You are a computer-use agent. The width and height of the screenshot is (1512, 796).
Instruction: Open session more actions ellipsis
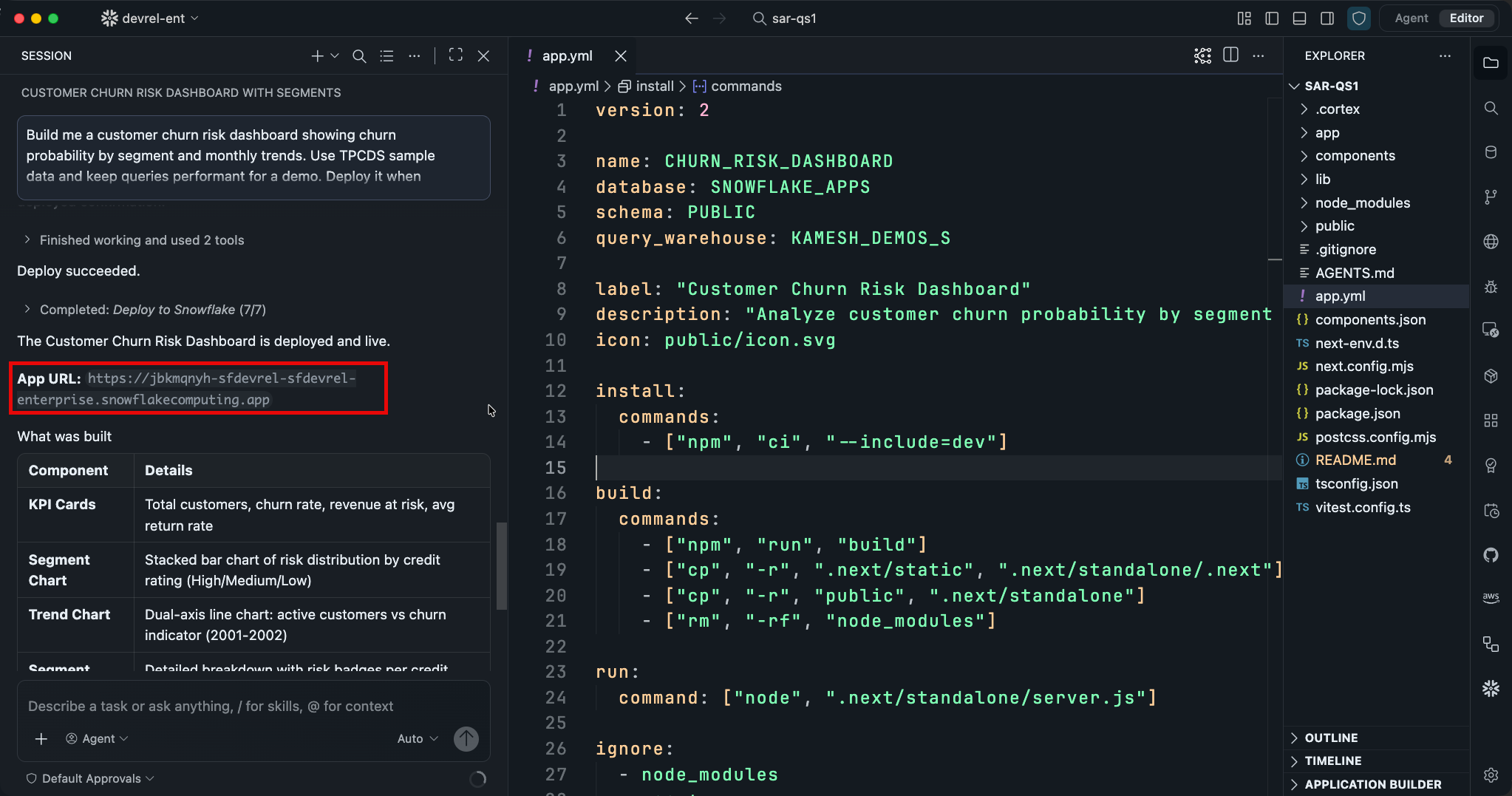[415, 56]
